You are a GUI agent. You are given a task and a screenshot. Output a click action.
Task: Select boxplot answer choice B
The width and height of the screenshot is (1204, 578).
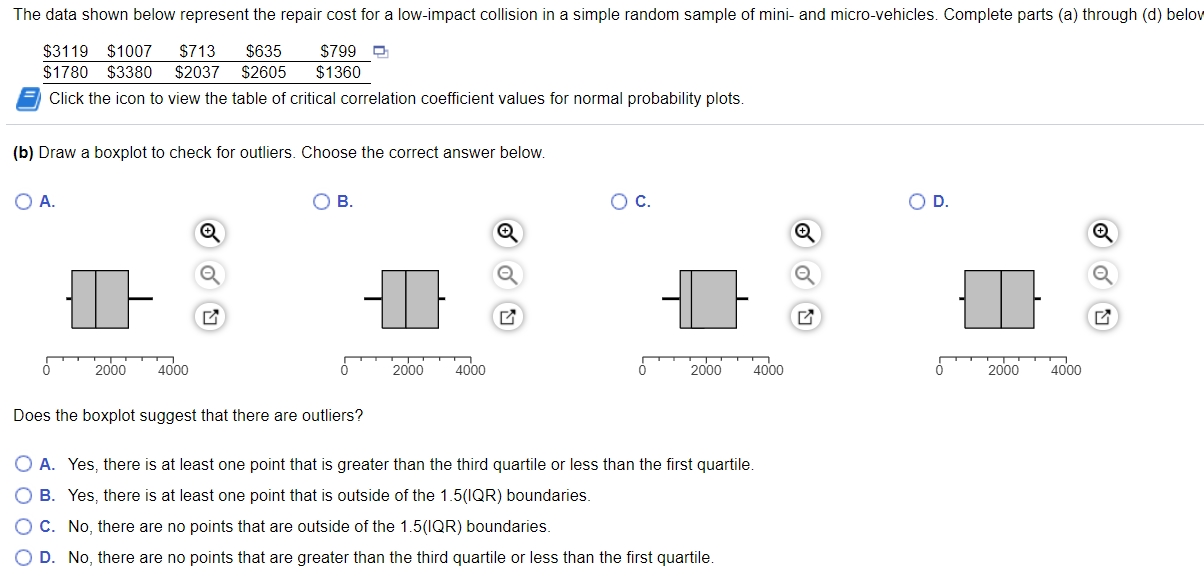(x=319, y=201)
